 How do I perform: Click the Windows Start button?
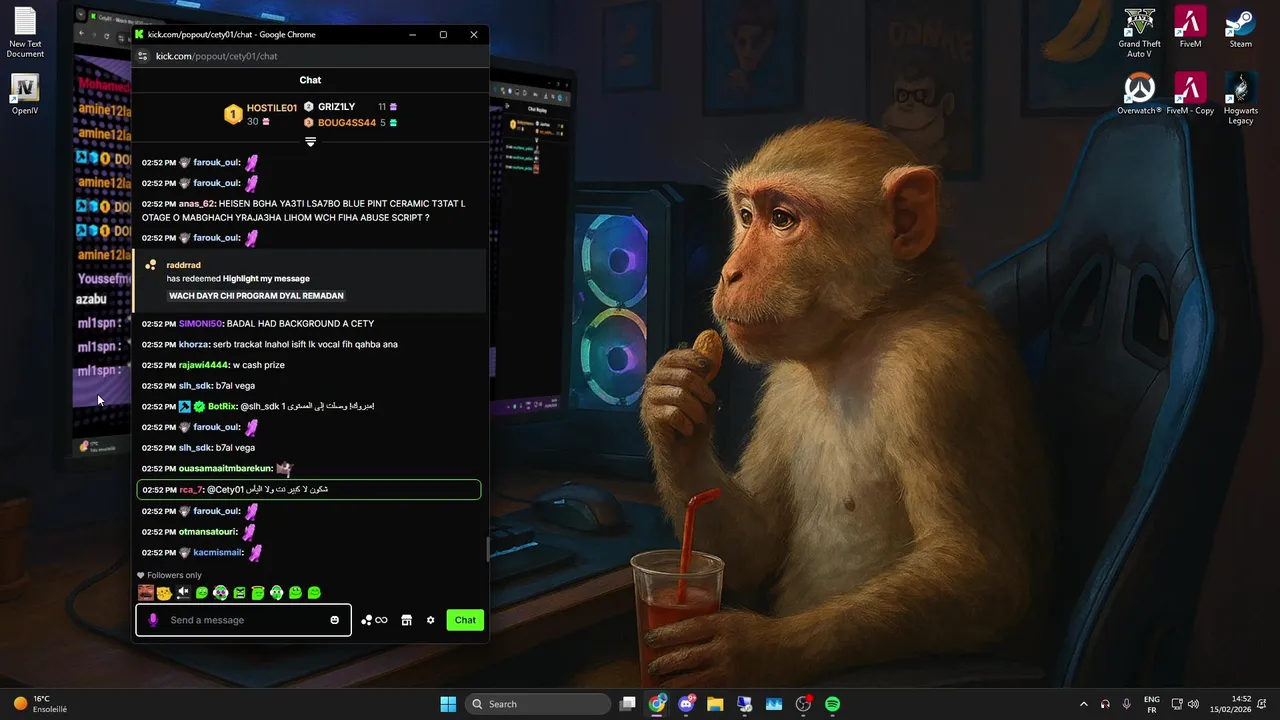point(448,704)
